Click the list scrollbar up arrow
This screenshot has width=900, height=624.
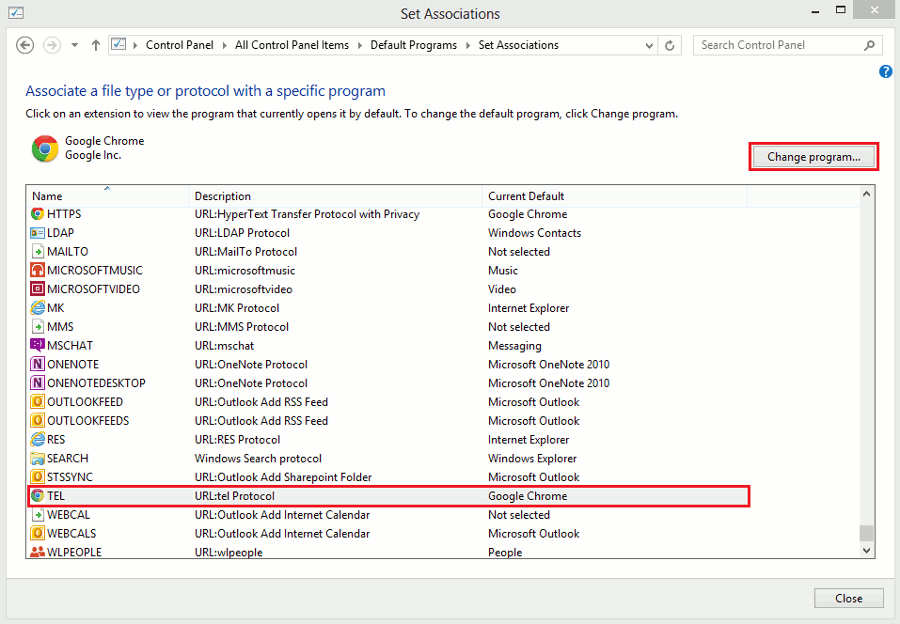pos(866,194)
